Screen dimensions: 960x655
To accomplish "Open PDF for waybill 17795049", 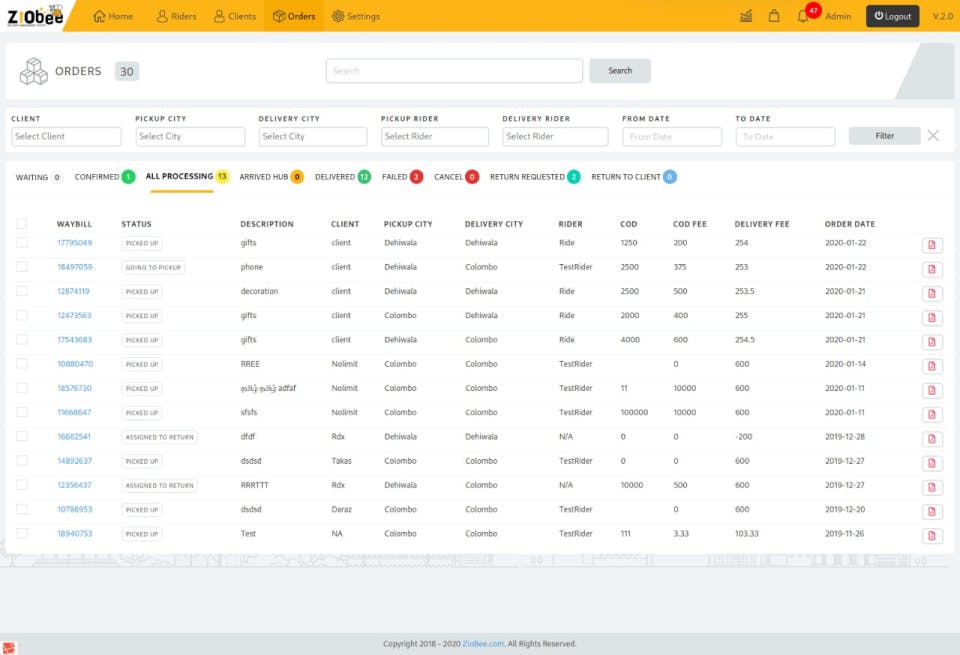I will tap(932, 245).
